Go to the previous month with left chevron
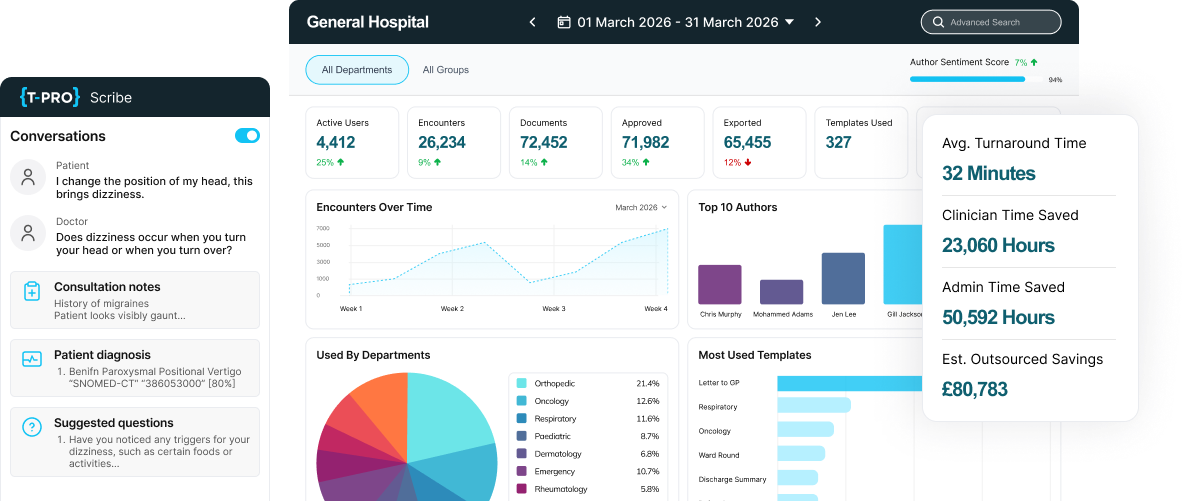This screenshot has height=501, width=1193. click(x=532, y=22)
